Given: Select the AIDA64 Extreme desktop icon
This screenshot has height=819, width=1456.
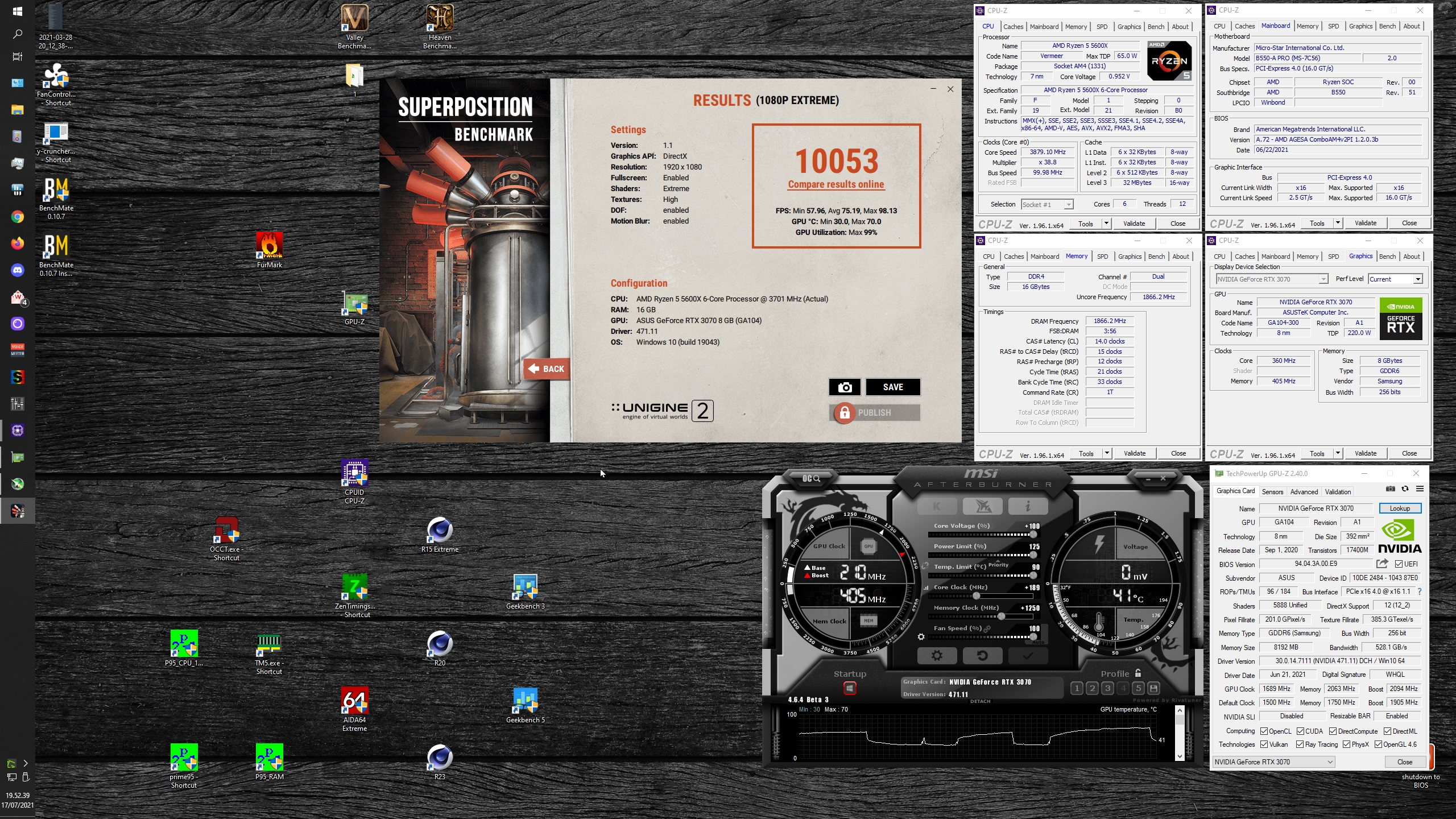Looking at the screenshot, I should pyautogui.click(x=354, y=709).
